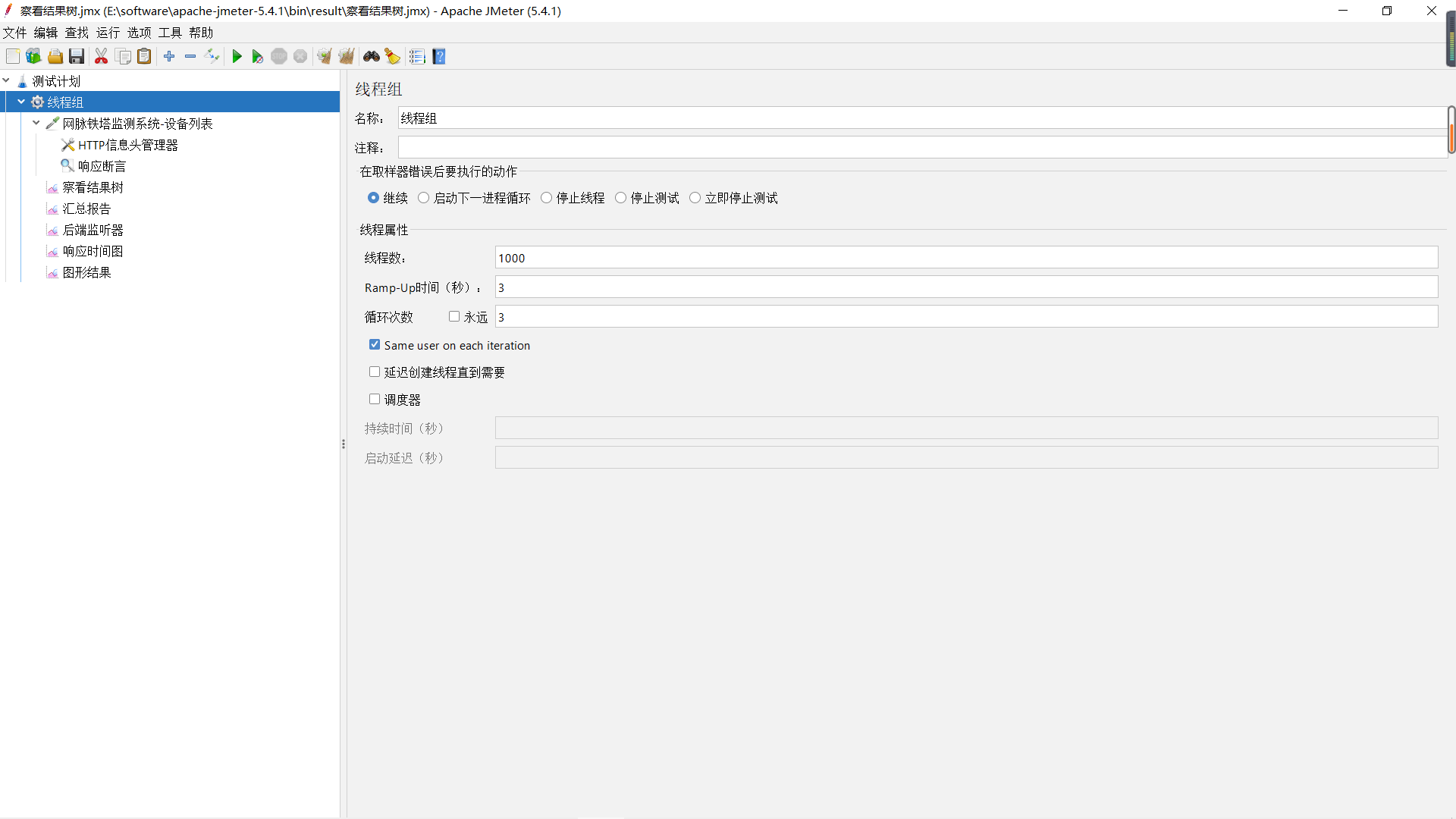Select 察看结果树 in the tree
1456x819 pixels.
point(93,187)
